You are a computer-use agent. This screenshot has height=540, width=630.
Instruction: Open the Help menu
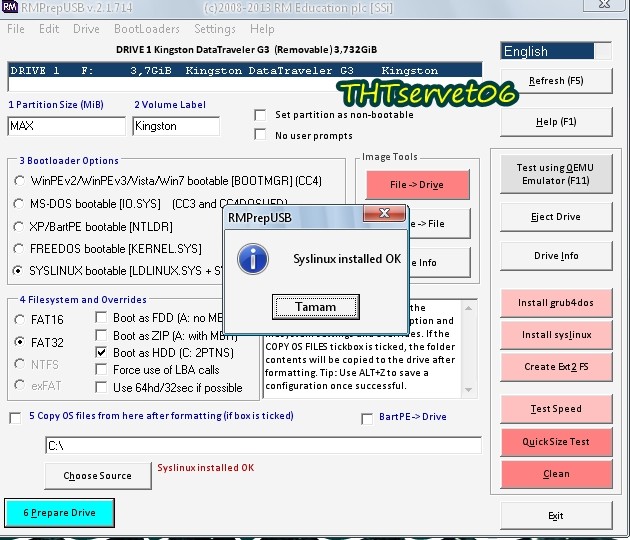[x=262, y=29]
